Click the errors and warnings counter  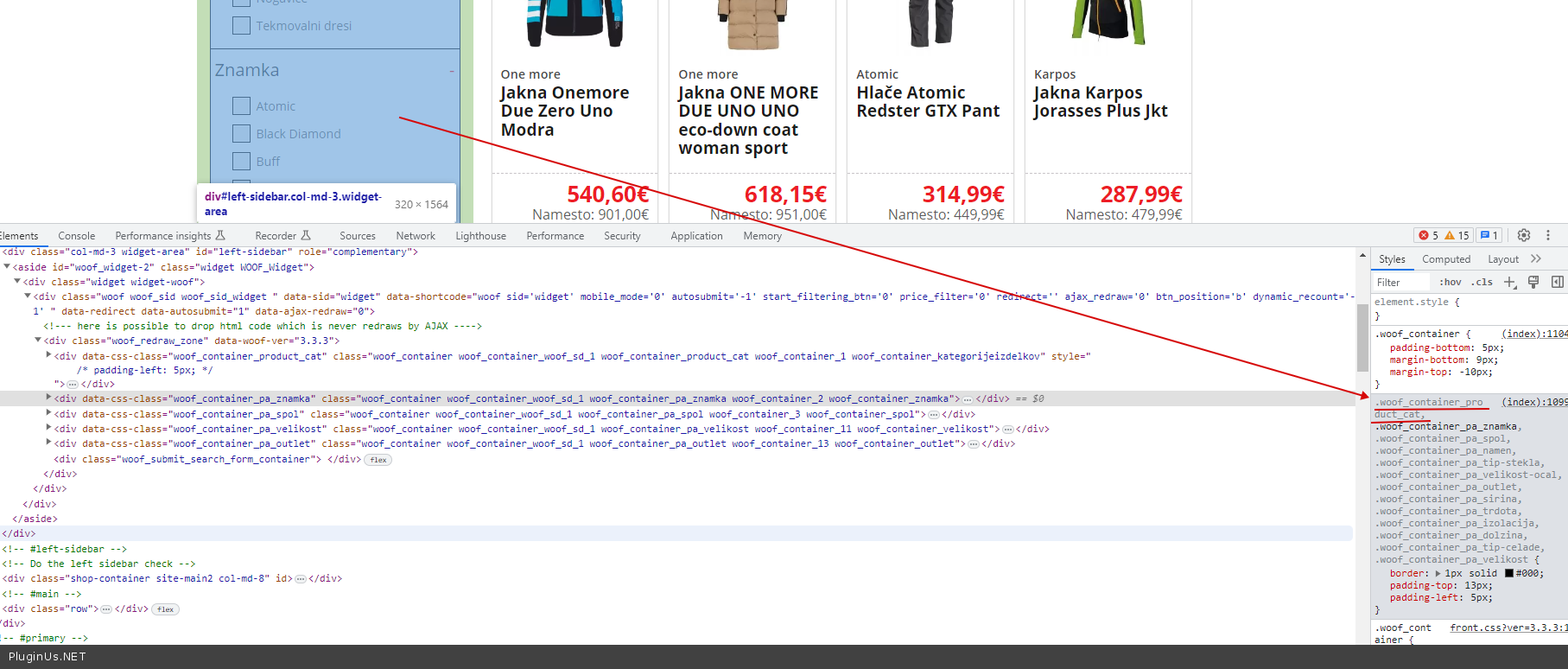click(1444, 235)
